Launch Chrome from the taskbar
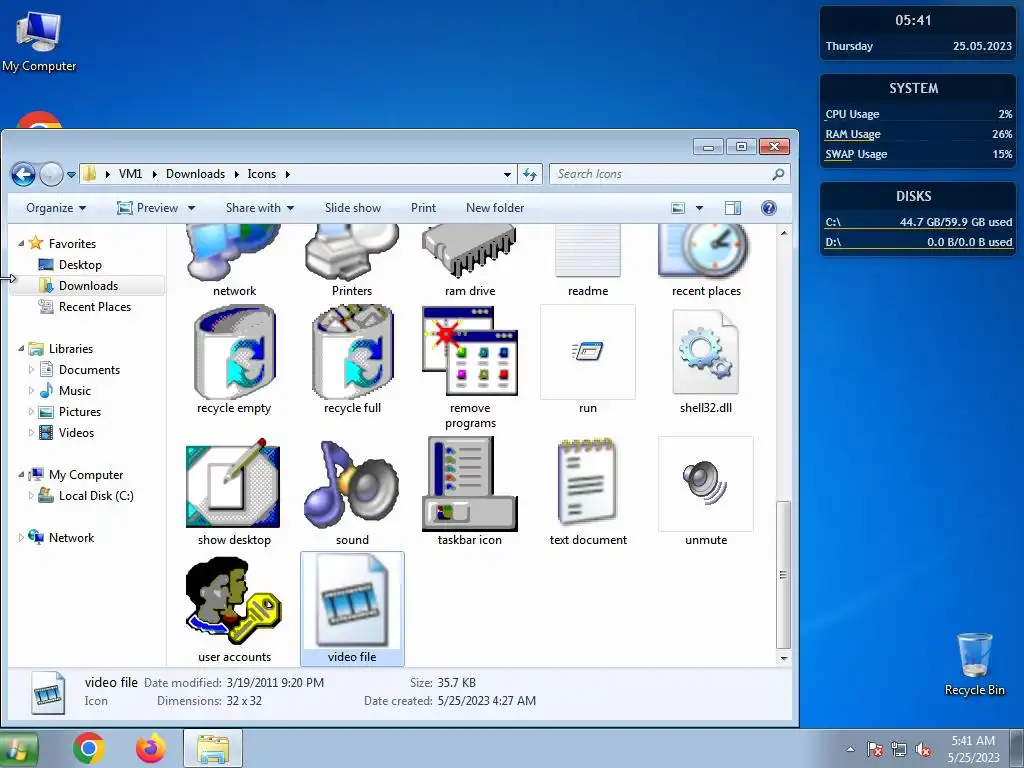The image size is (1024, 768). 89,748
